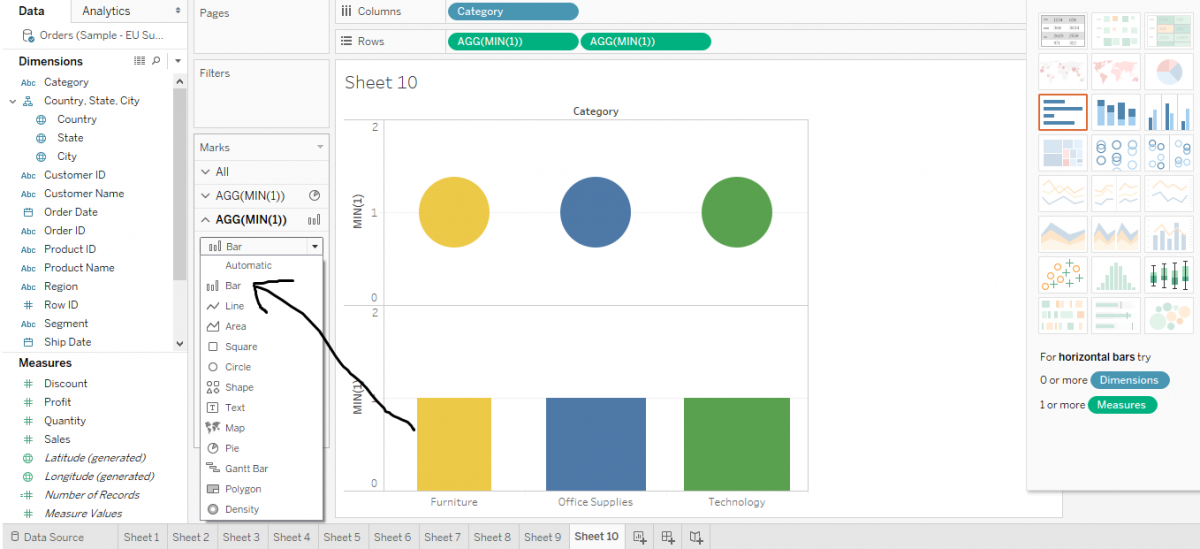The width and height of the screenshot is (1200, 549).
Task: Click the Category pill on the Columns shelf
Action: point(513,12)
